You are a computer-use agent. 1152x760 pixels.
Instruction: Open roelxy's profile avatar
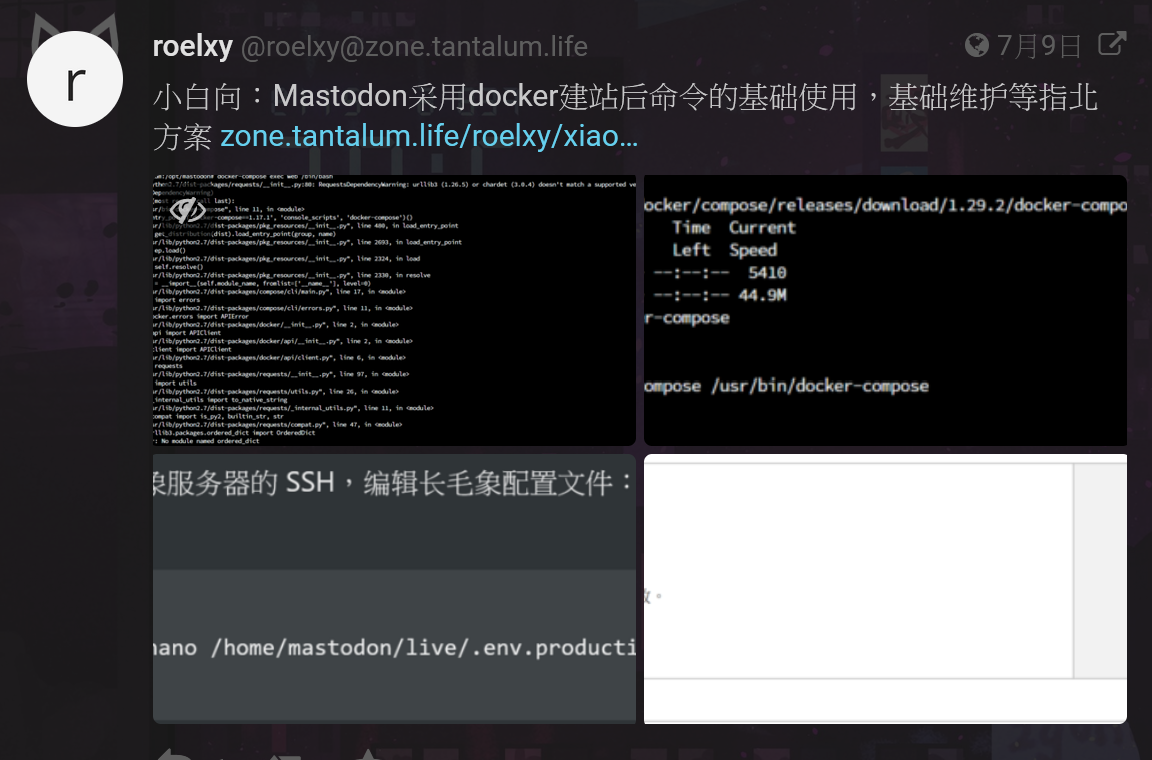click(x=75, y=79)
